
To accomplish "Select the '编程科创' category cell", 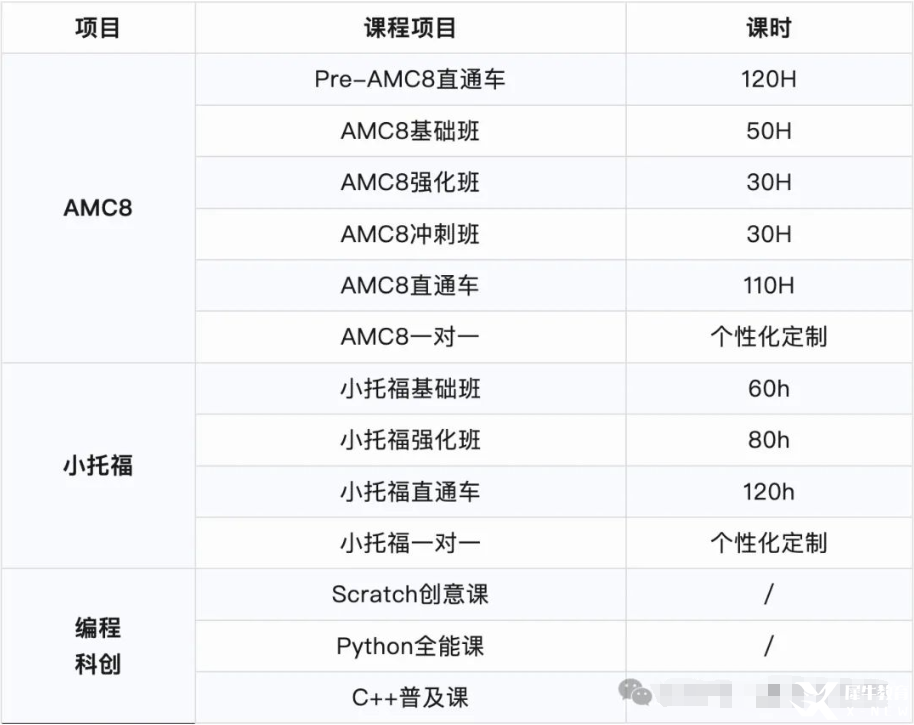I will (x=98, y=646).
